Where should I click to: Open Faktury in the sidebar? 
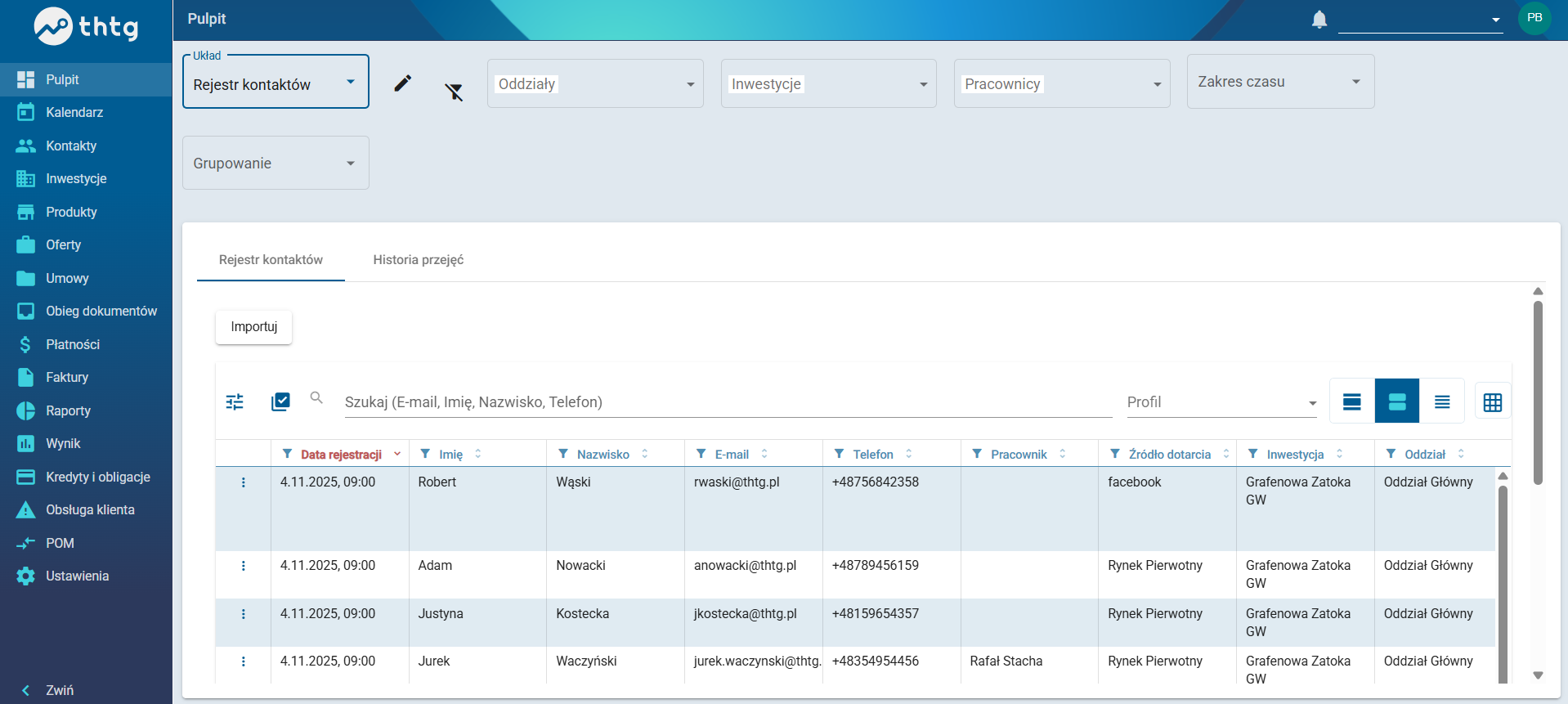86,377
